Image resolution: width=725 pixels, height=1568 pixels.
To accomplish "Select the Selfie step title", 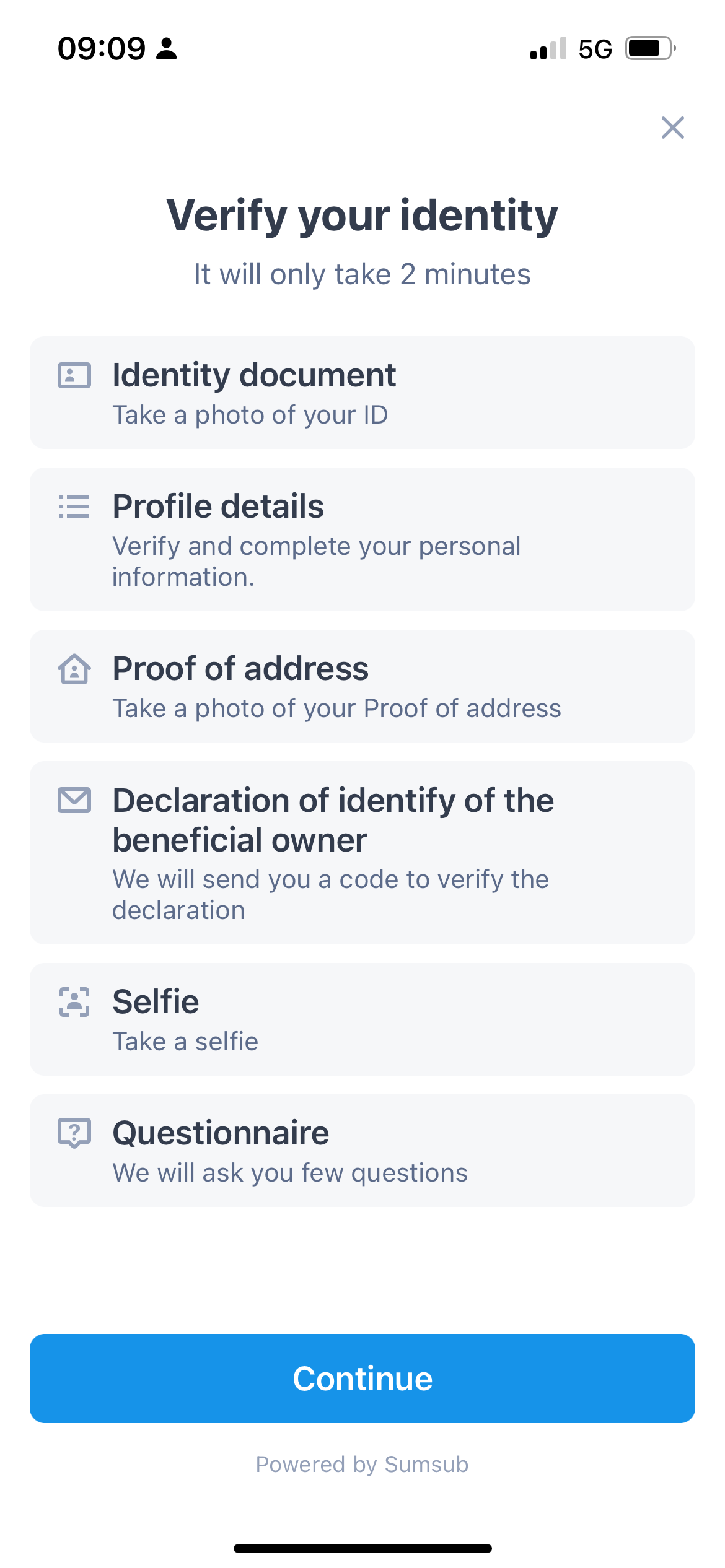I will (156, 1002).
